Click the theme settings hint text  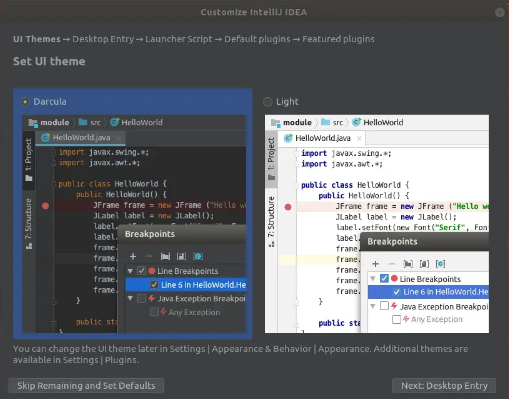coord(240,354)
